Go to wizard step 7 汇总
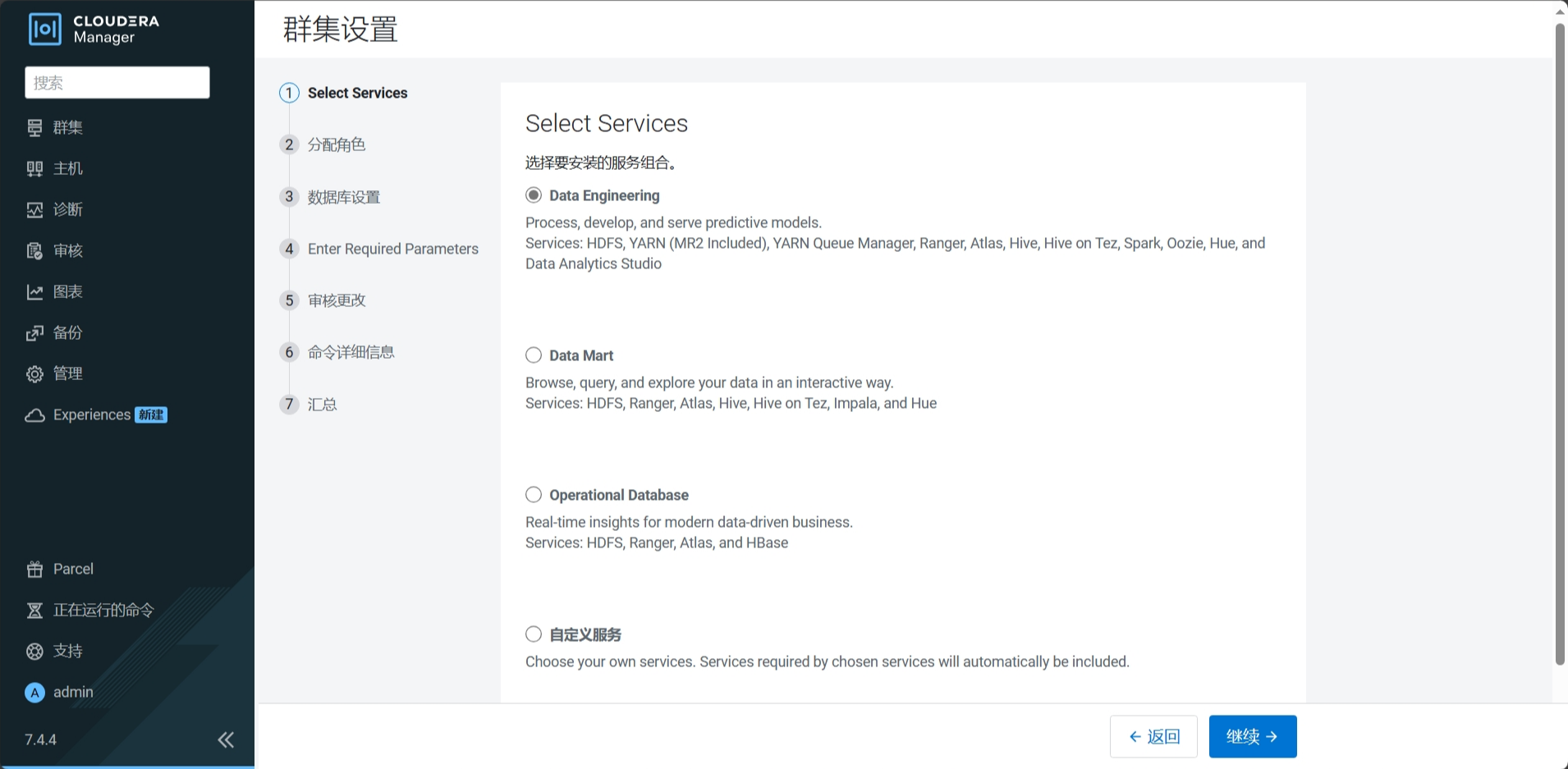This screenshot has height=769, width=1568. [x=308, y=404]
